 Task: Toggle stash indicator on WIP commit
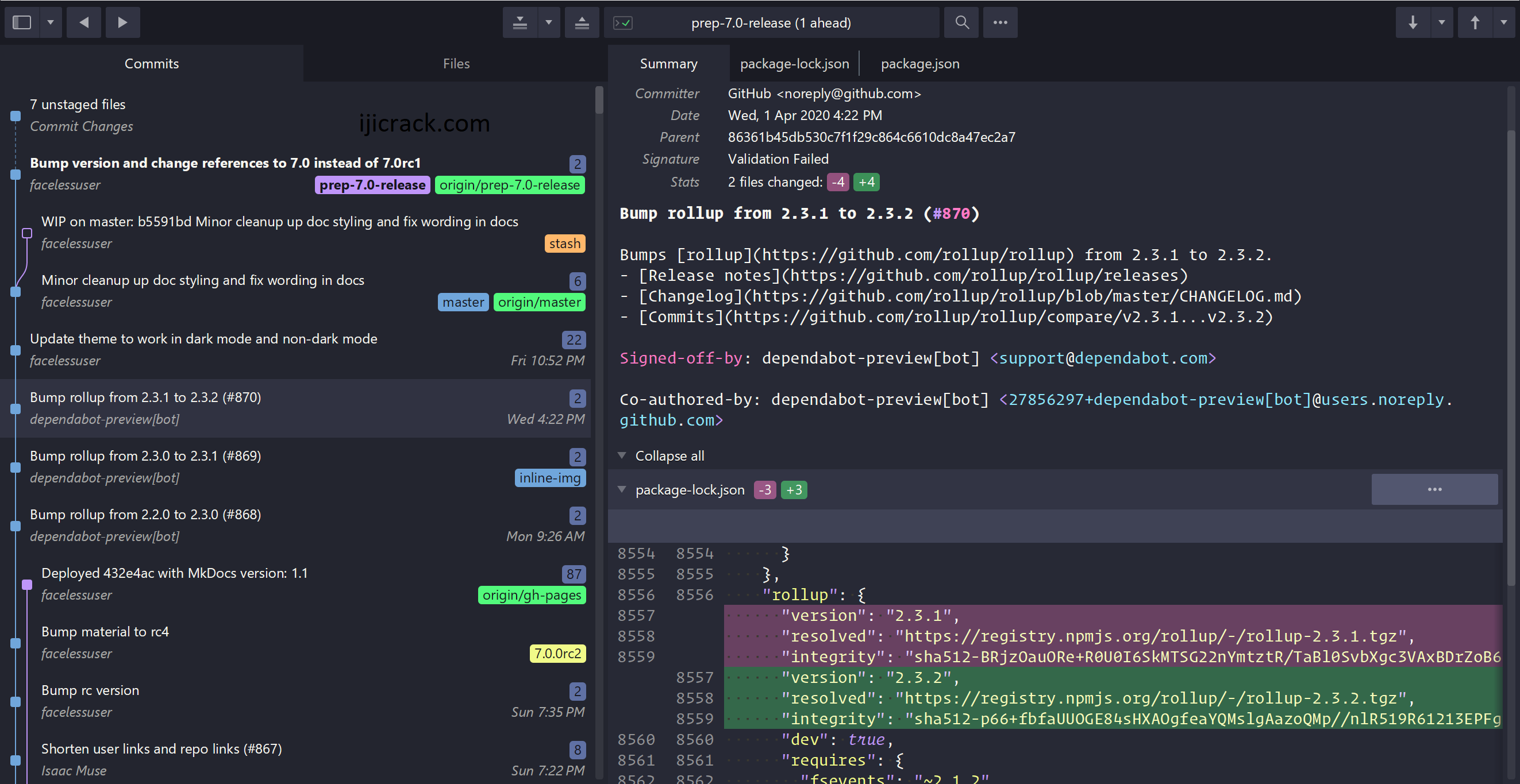[567, 242]
